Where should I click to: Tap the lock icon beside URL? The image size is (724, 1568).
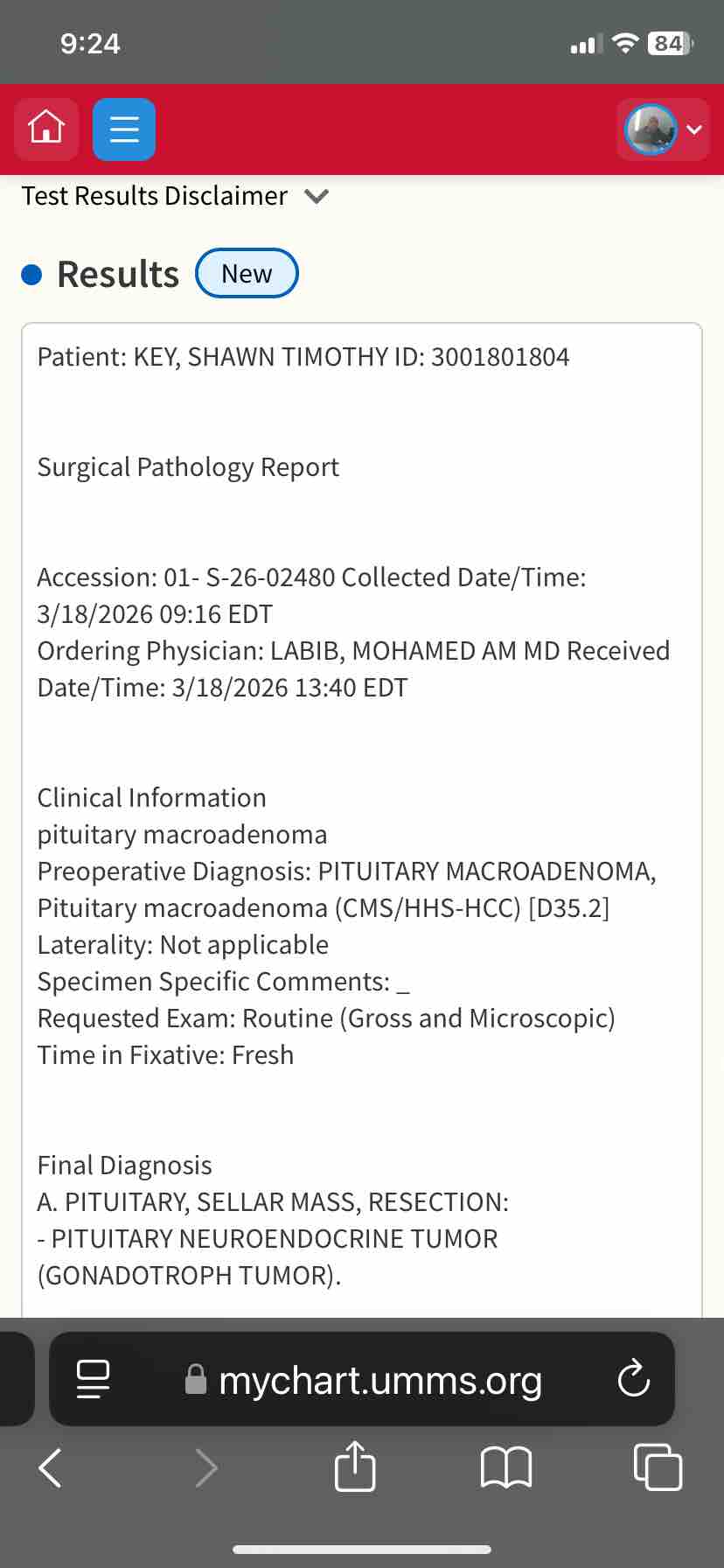(x=196, y=1380)
